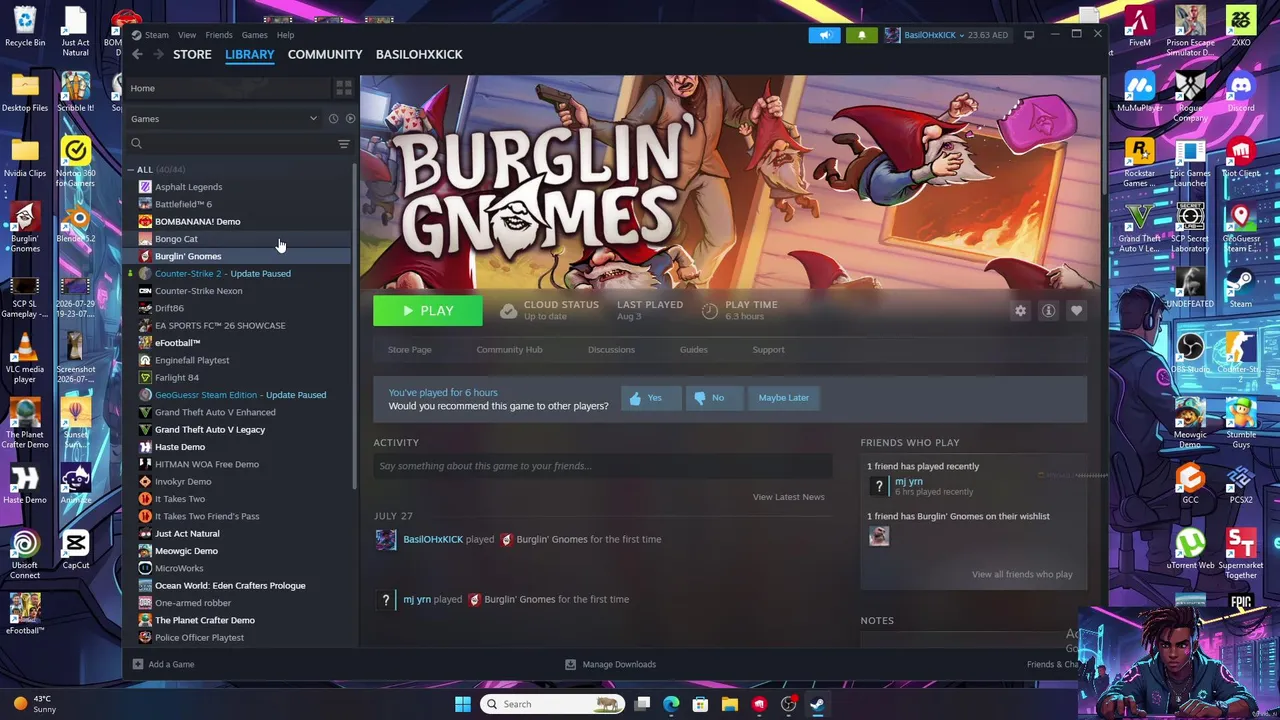1280x720 pixels.
Task: Open Windows Start menu
Action: pyautogui.click(x=463, y=704)
